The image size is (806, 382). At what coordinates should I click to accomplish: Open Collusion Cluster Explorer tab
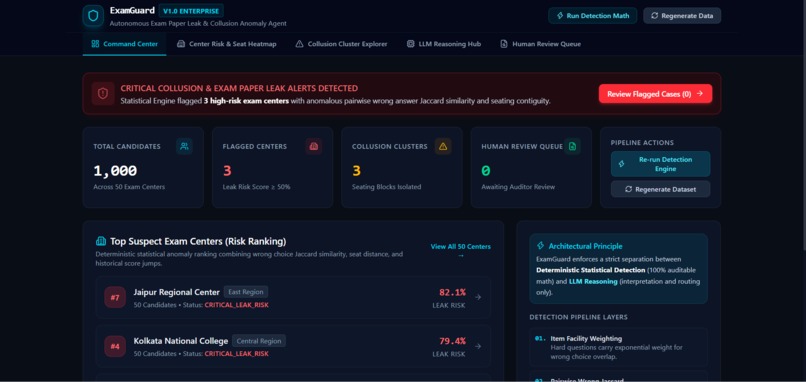point(341,44)
